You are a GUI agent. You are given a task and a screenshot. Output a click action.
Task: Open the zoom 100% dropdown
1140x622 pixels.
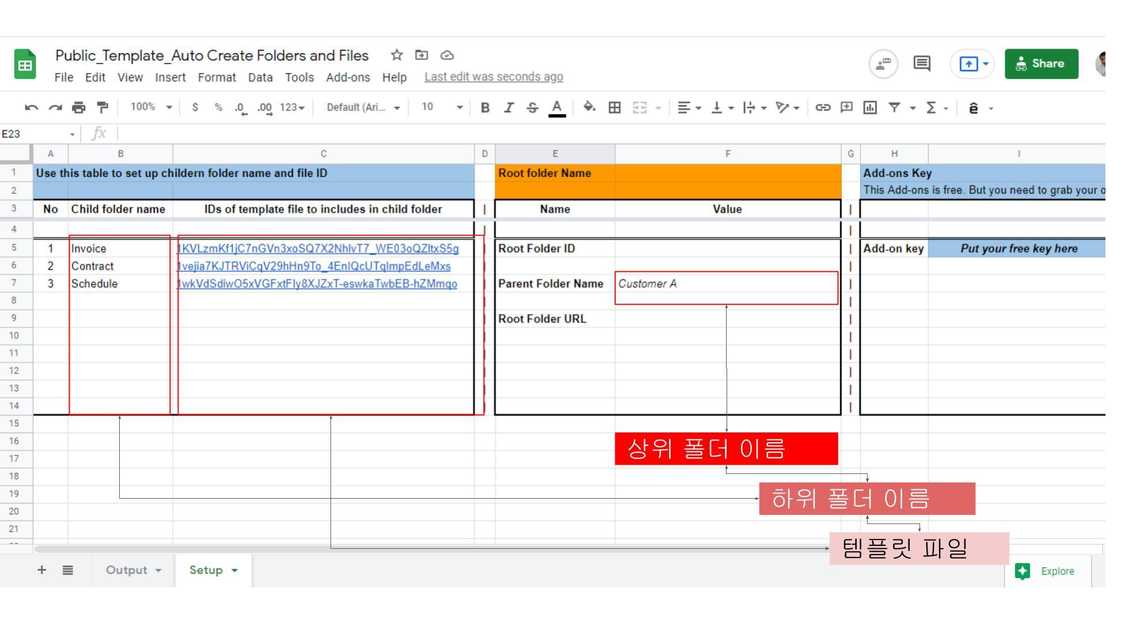151,108
